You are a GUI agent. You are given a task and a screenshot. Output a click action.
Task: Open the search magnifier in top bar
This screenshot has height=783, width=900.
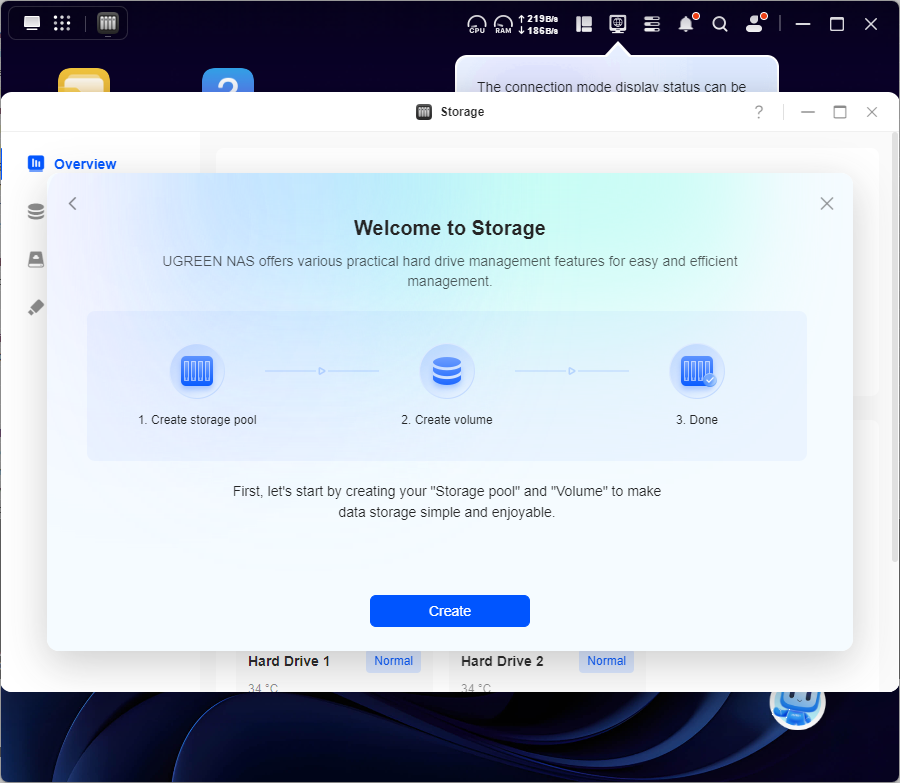click(x=720, y=24)
